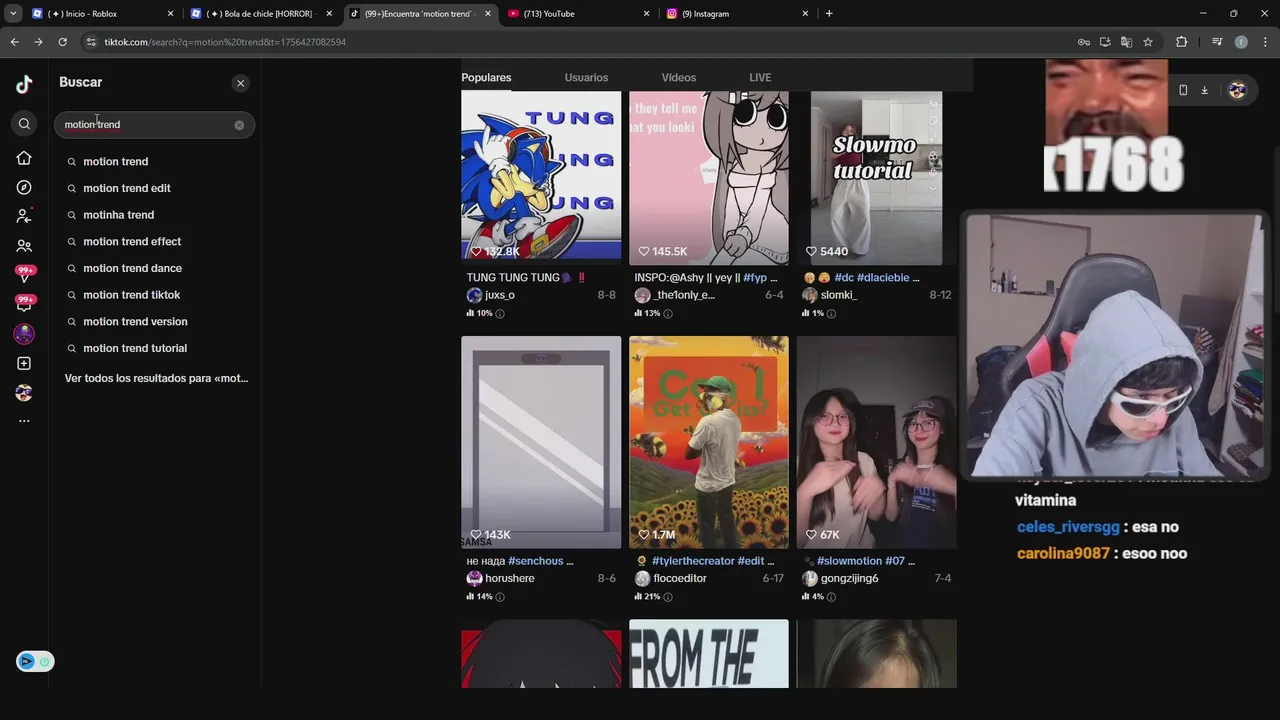This screenshot has height=720, width=1280.
Task: Open the horushere elevator video thumbnail
Action: click(x=541, y=442)
